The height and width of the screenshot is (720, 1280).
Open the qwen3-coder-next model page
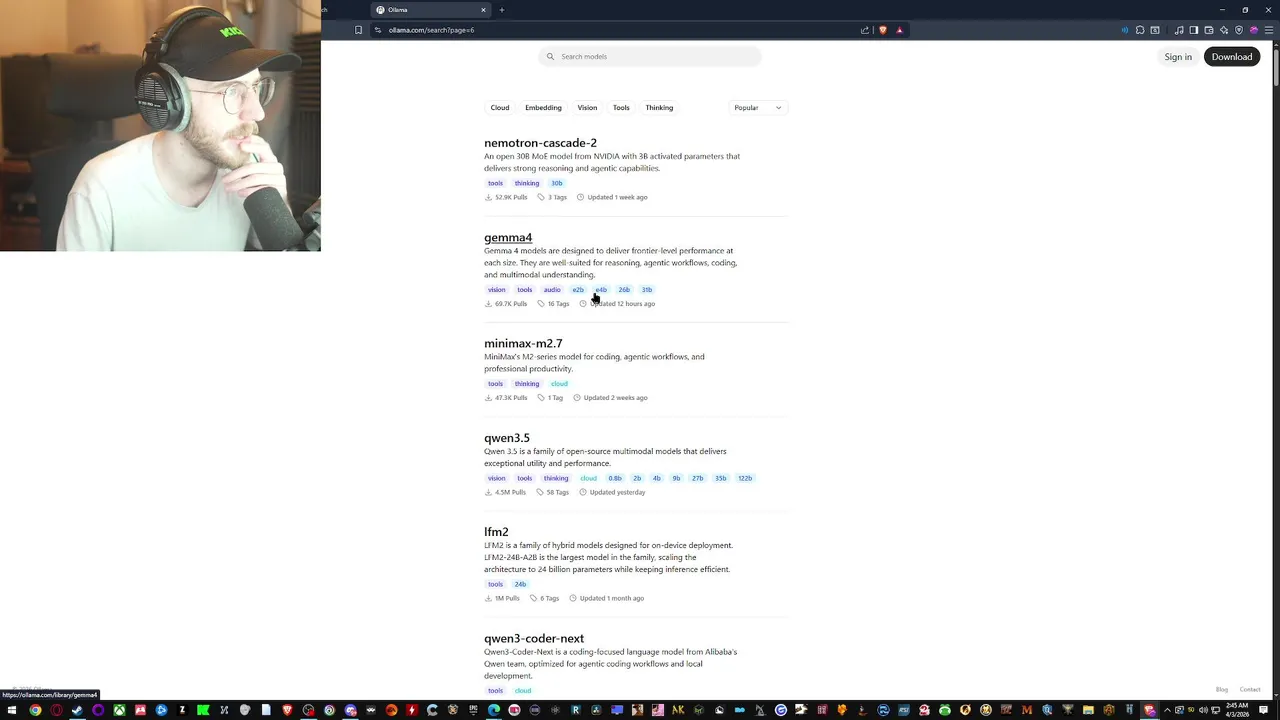click(534, 638)
